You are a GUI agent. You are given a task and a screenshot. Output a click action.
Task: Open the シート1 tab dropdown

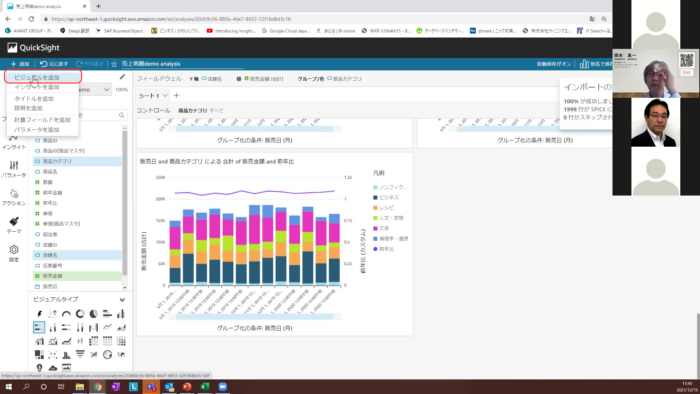[165, 95]
